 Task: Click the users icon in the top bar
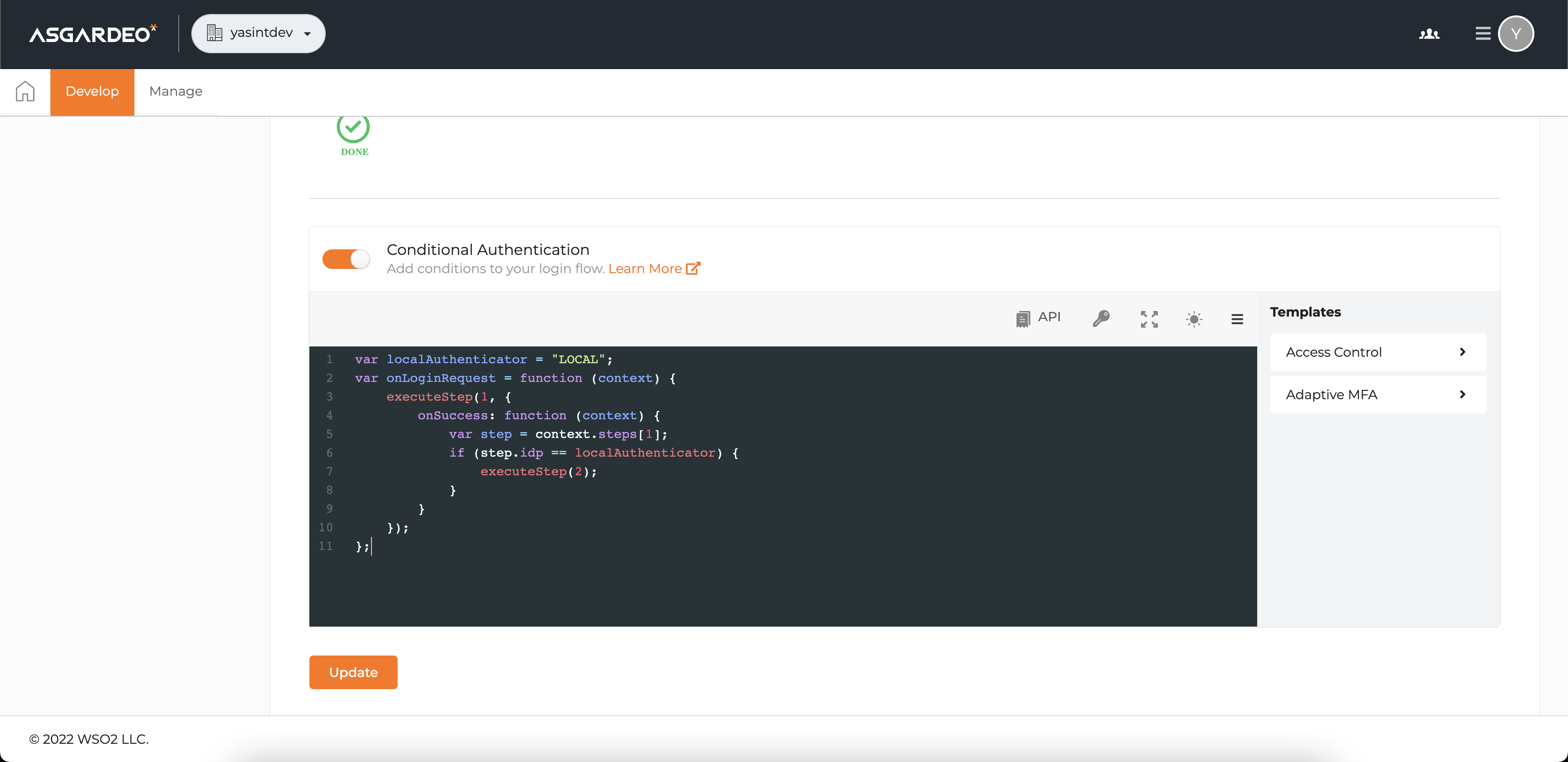(1428, 34)
